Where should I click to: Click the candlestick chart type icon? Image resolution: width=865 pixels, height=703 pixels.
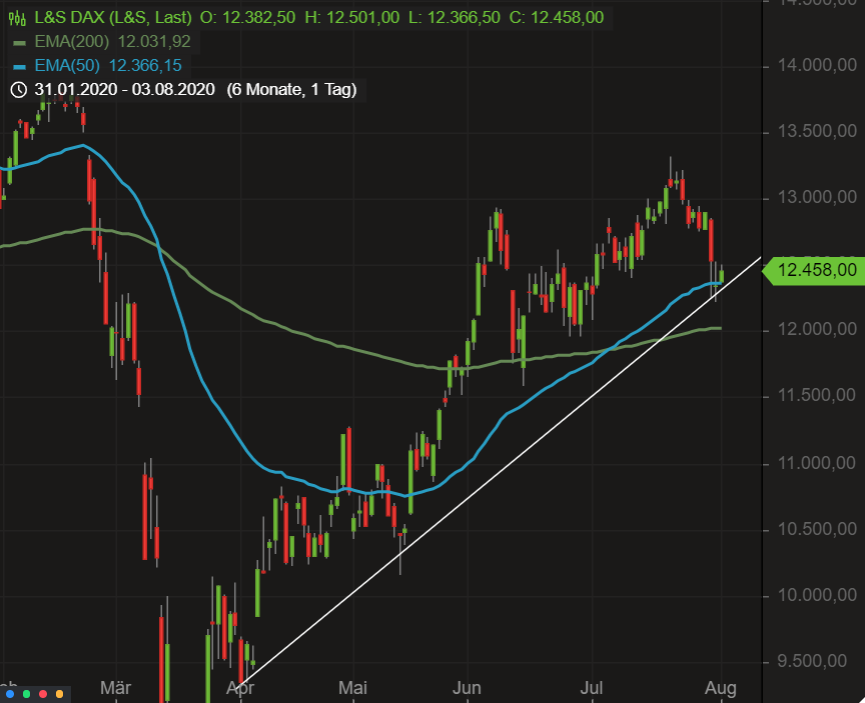[17, 18]
